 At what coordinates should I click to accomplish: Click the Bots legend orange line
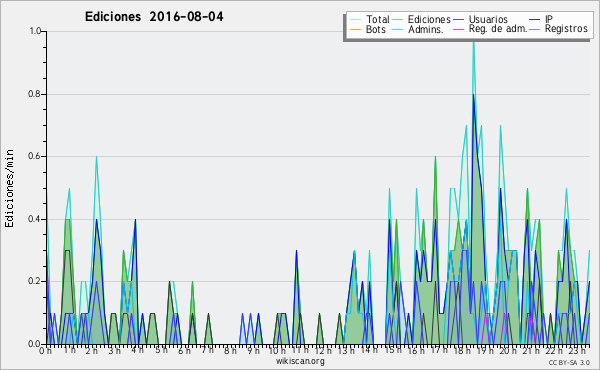[355, 29]
